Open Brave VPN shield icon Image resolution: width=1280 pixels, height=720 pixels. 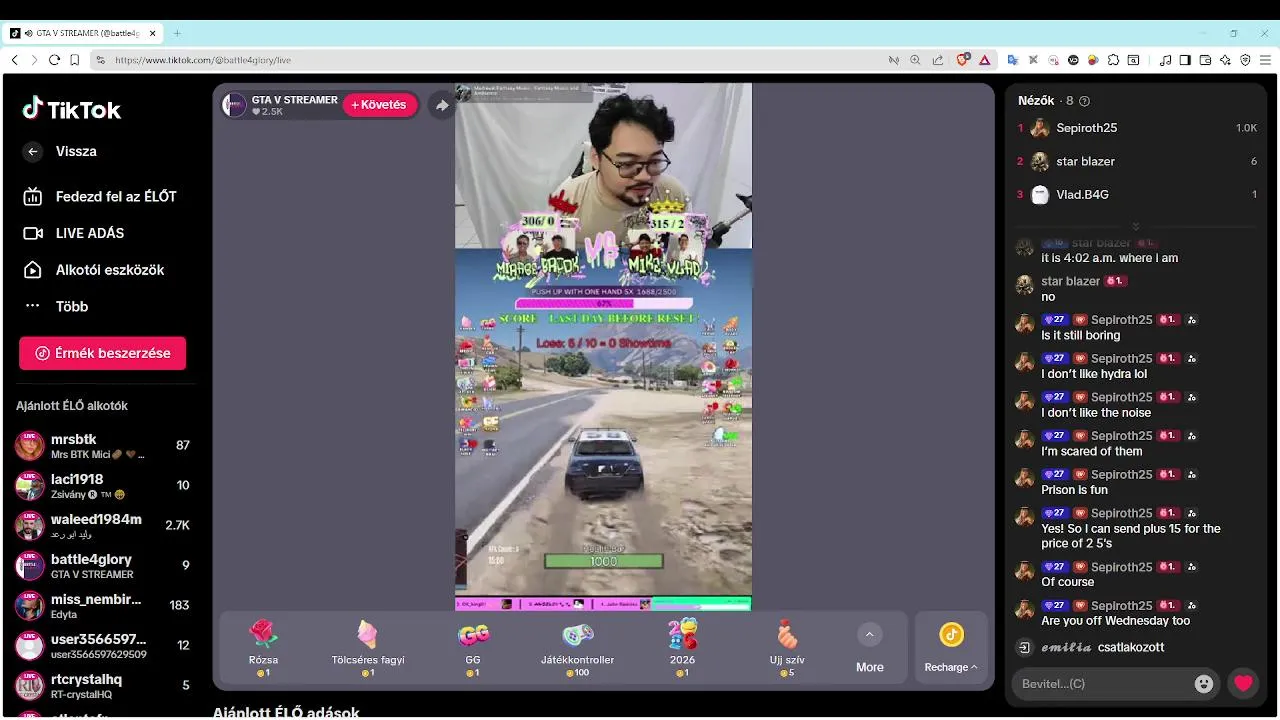tap(1245, 60)
